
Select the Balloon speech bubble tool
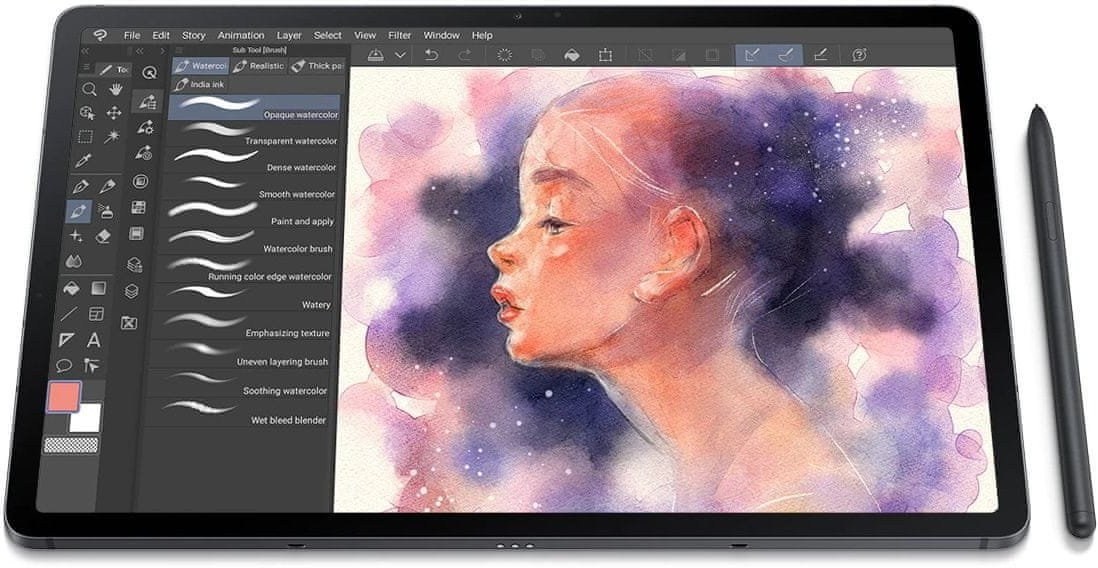coord(65,365)
